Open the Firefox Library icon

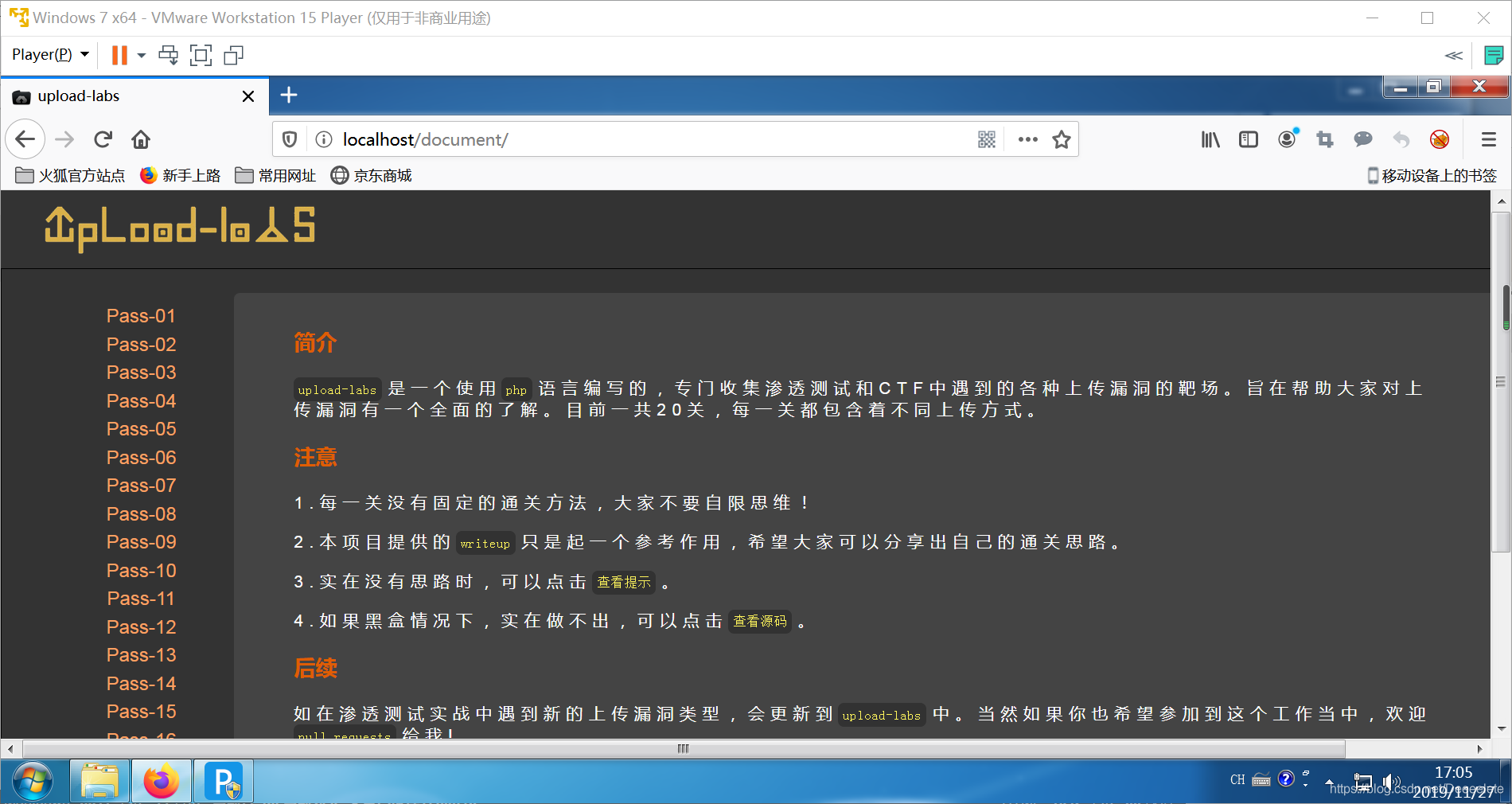1210,139
